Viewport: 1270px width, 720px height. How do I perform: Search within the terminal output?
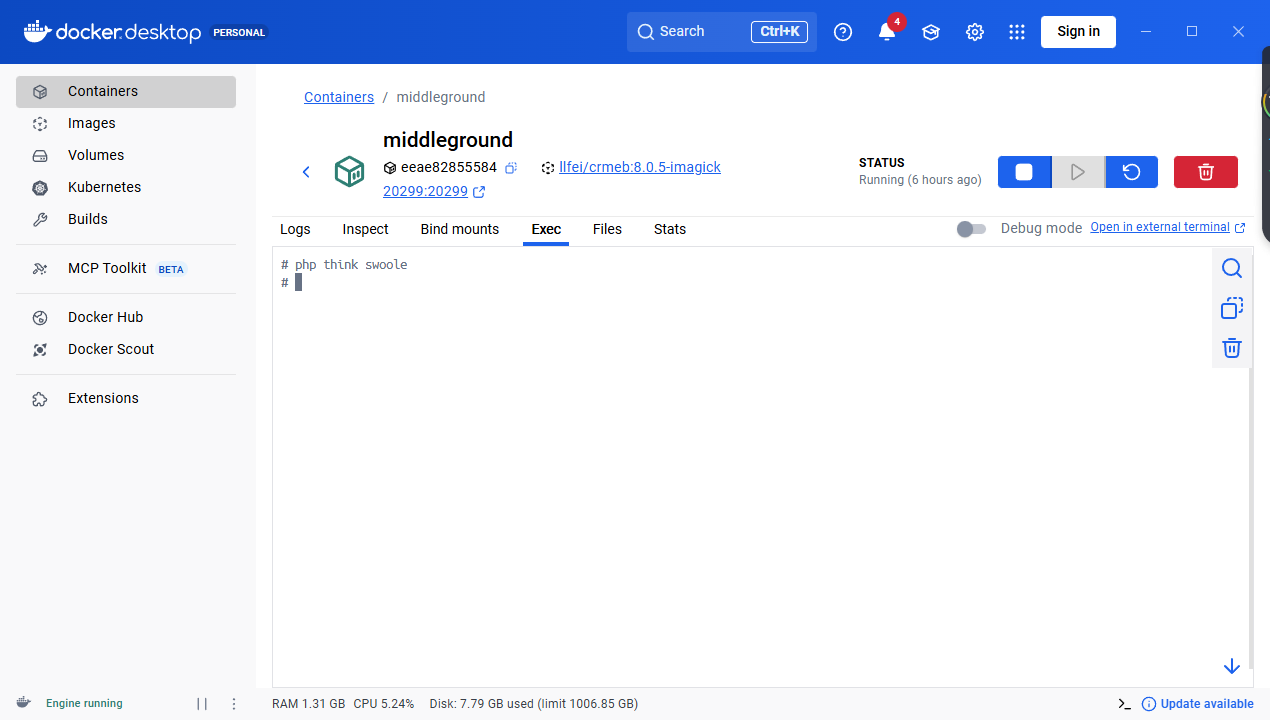point(1231,268)
